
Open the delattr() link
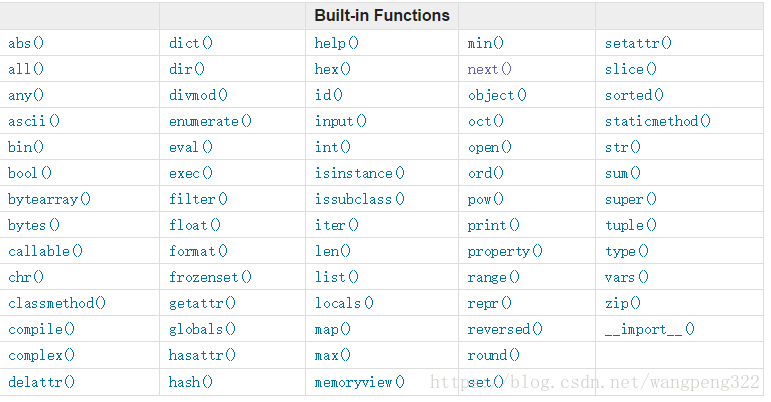42,382
